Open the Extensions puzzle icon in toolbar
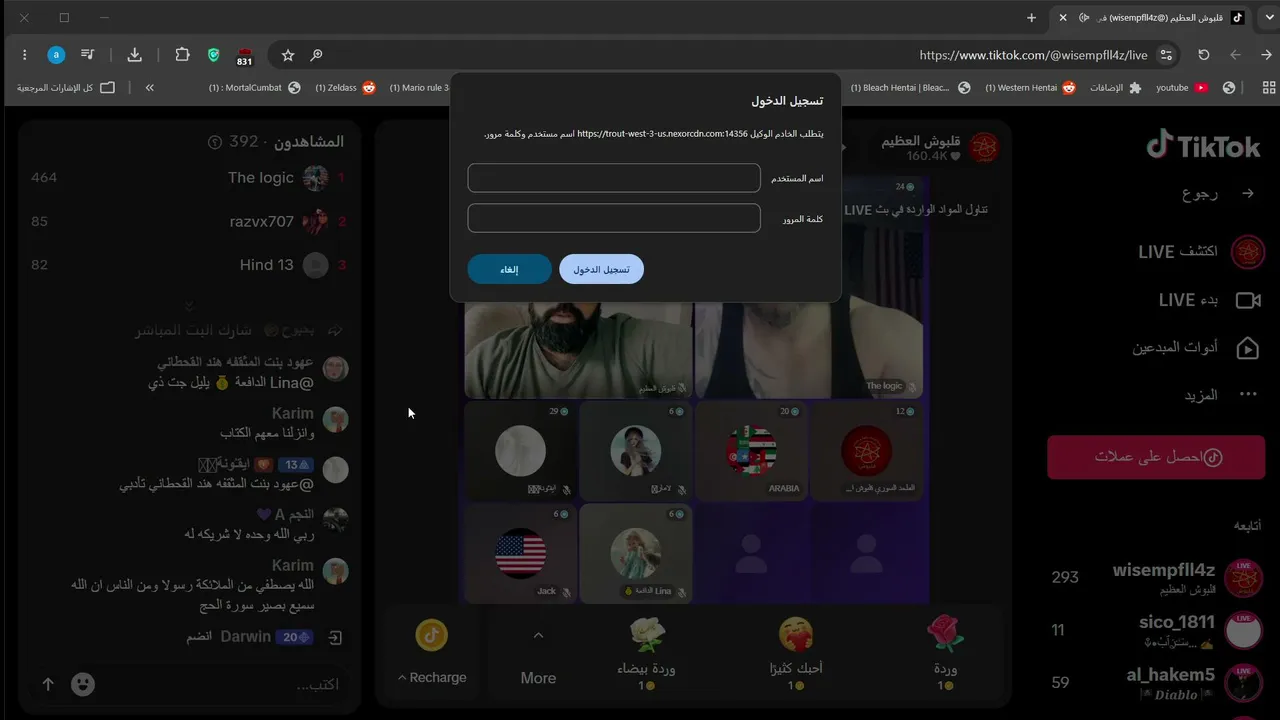Image resolution: width=1280 pixels, height=720 pixels. [x=182, y=55]
